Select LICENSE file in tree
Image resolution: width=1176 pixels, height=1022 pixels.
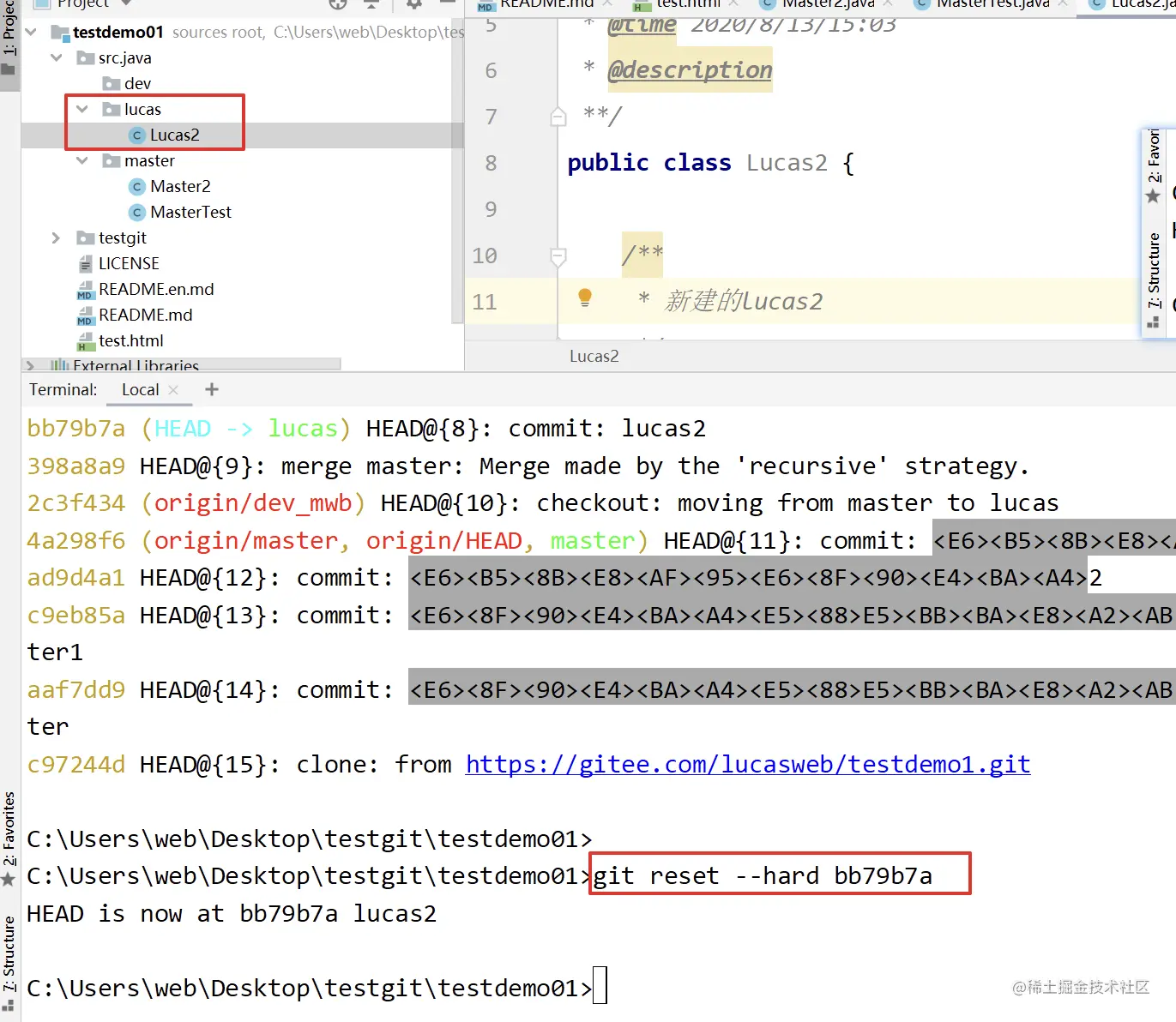pyautogui.click(x=129, y=264)
